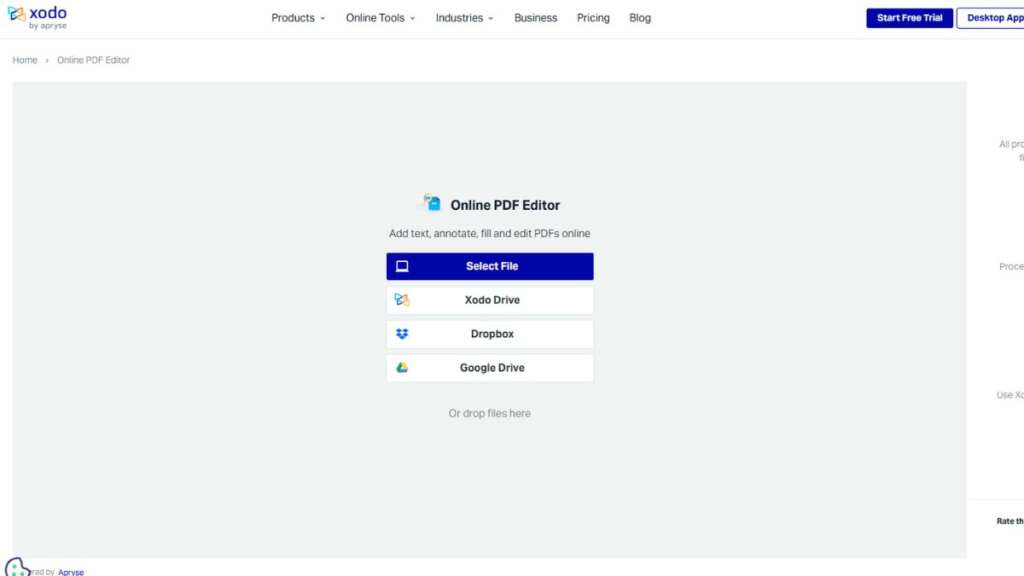Click the Xodo Drive logo icon
1024x576 pixels.
(x=402, y=300)
